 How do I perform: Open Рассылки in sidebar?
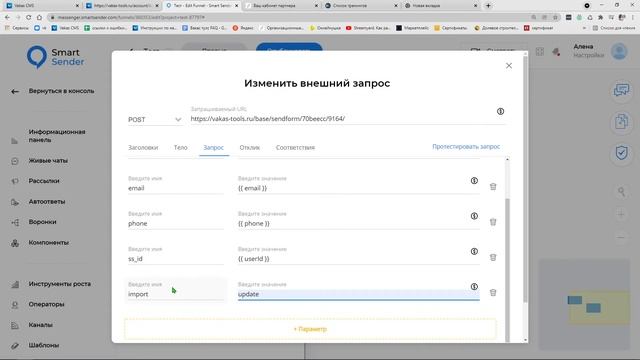(x=44, y=181)
